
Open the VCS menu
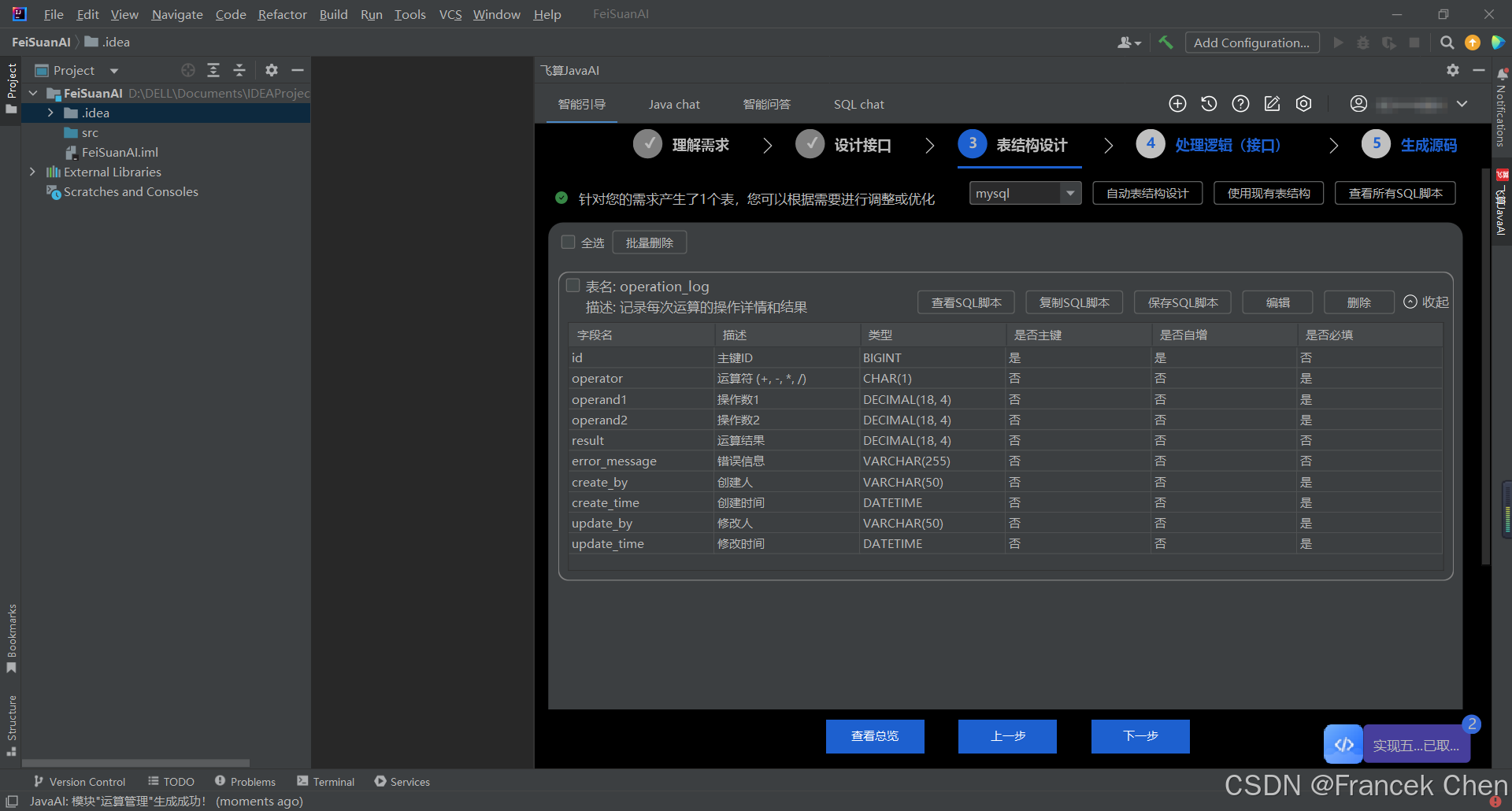click(x=450, y=14)
